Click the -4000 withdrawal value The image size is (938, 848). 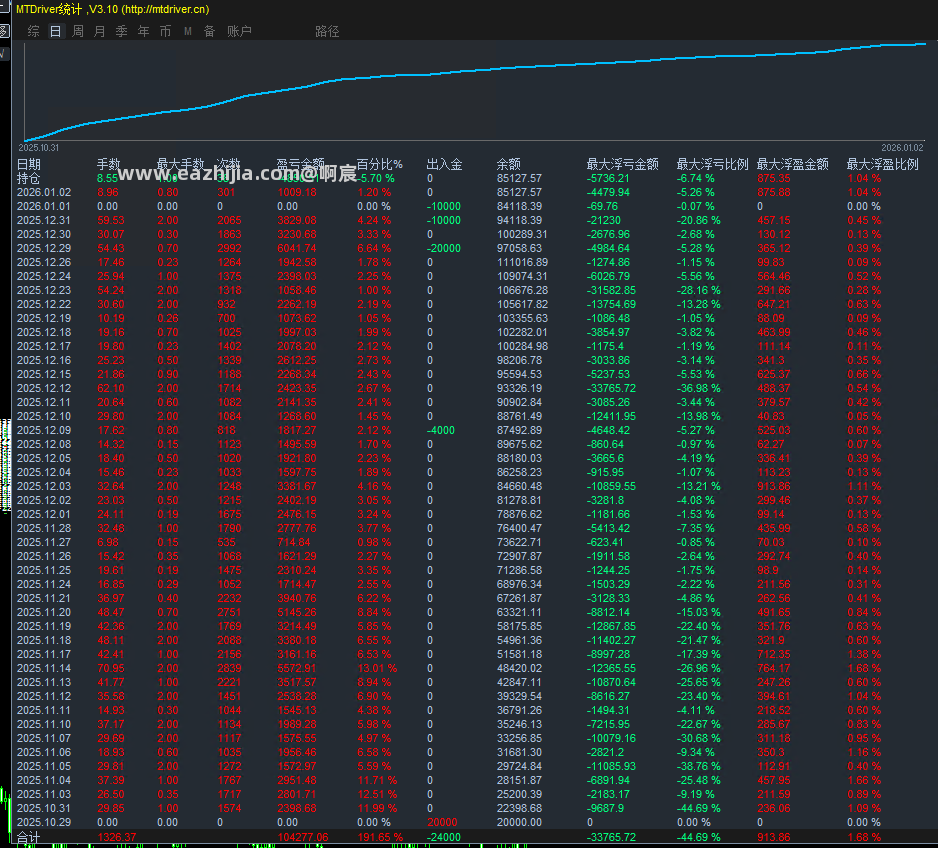coord(441,430)
